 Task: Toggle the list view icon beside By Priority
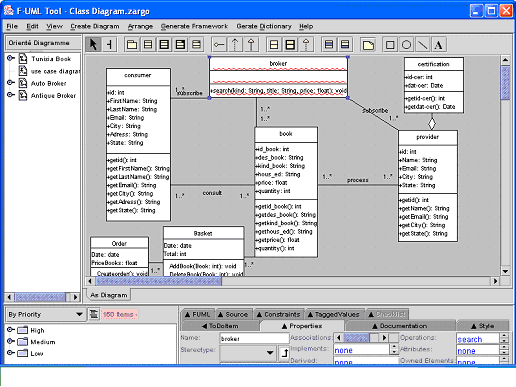coord(94,314)
